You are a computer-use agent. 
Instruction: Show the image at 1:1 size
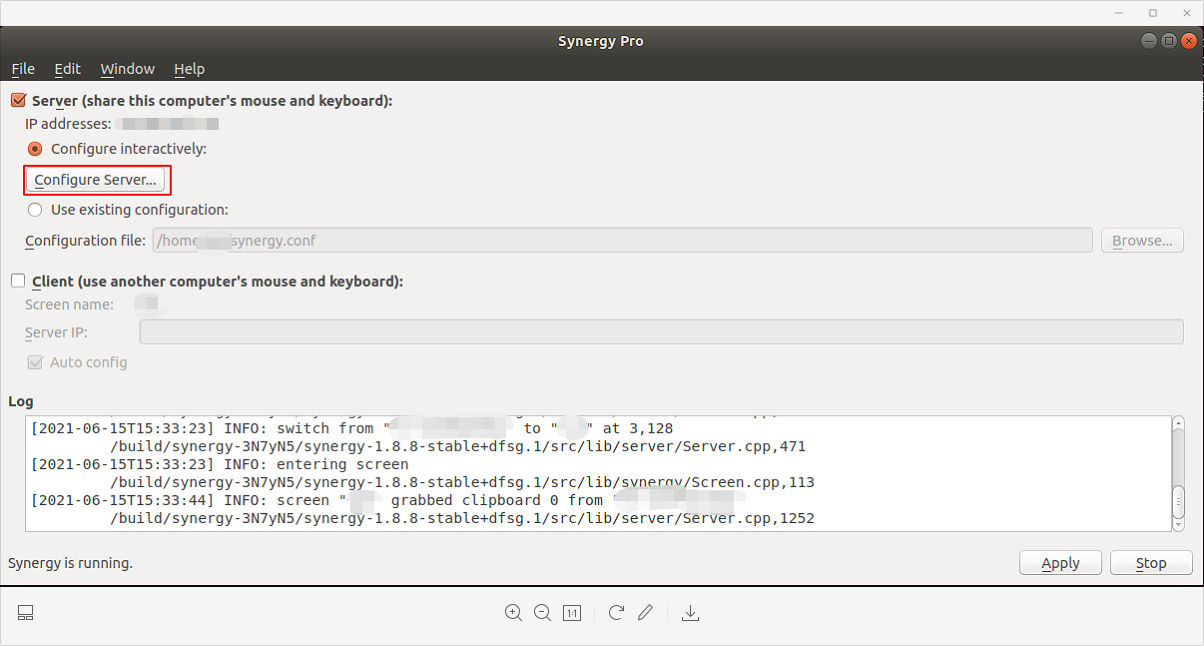572,613
